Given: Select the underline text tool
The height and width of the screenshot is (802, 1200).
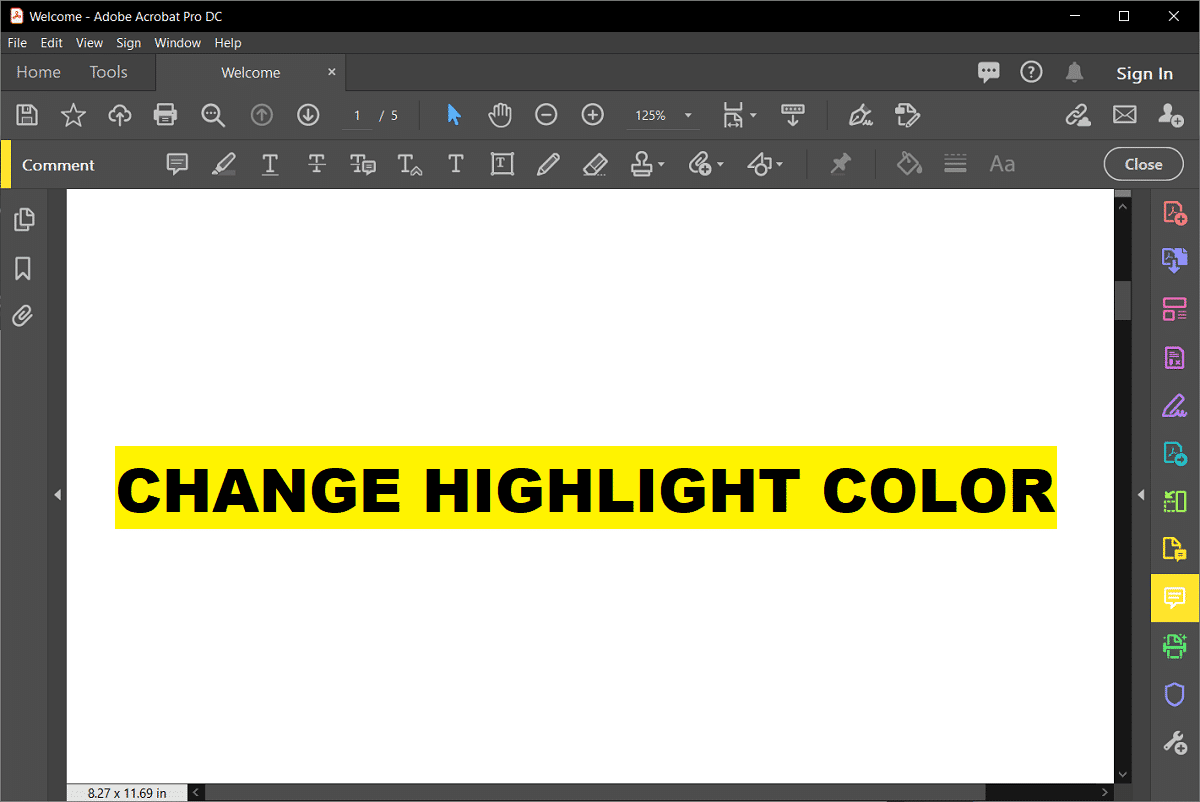Looking at the screenshot, I should pyautogui.click(x=269, y=163).
